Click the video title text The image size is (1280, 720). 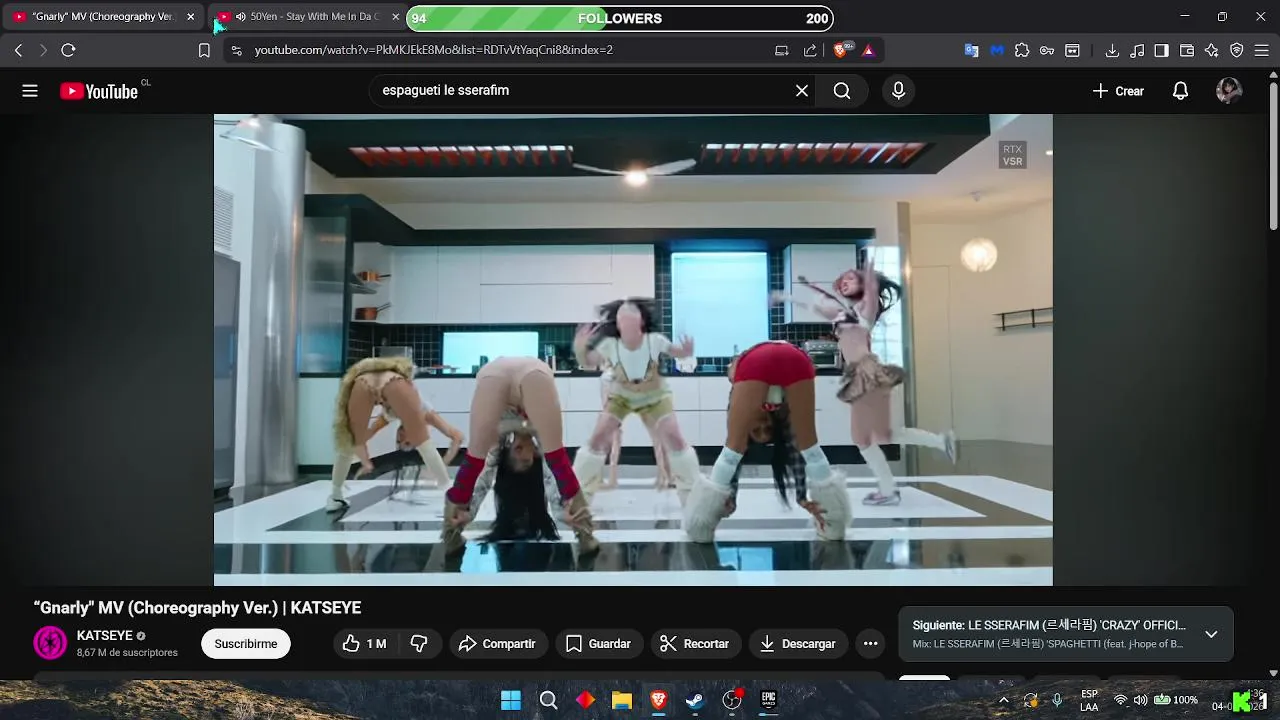tap(197, 608)
